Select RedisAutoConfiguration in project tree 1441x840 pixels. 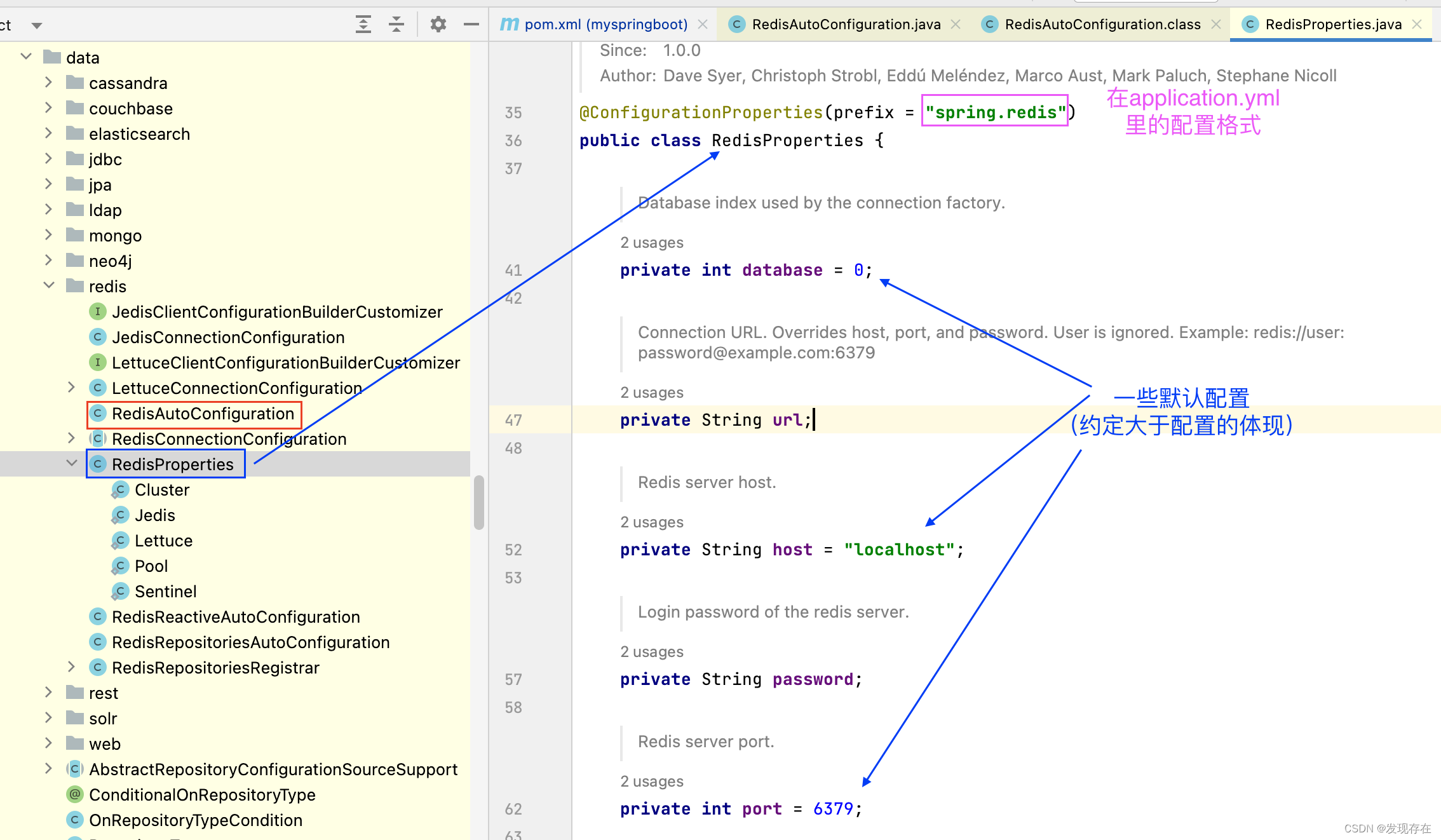[x=203, y=414]
